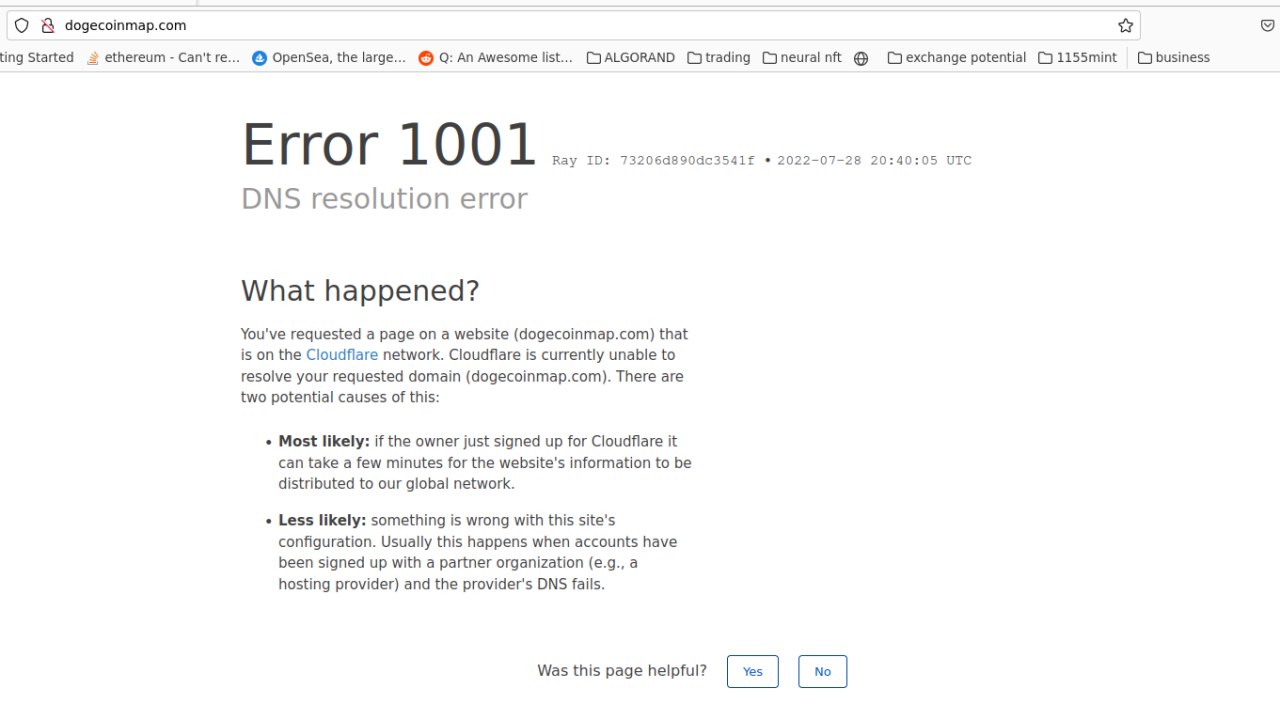Screen dimensions: 1280x704
Task: Open the 'Q: An Awesome list...' bookmark
Action: click(496, 58)
